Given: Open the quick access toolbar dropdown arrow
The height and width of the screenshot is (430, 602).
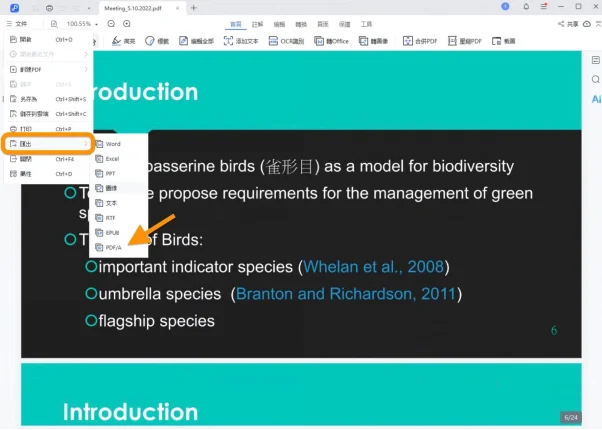Looking at the screenshot, I should coord(89,8).
